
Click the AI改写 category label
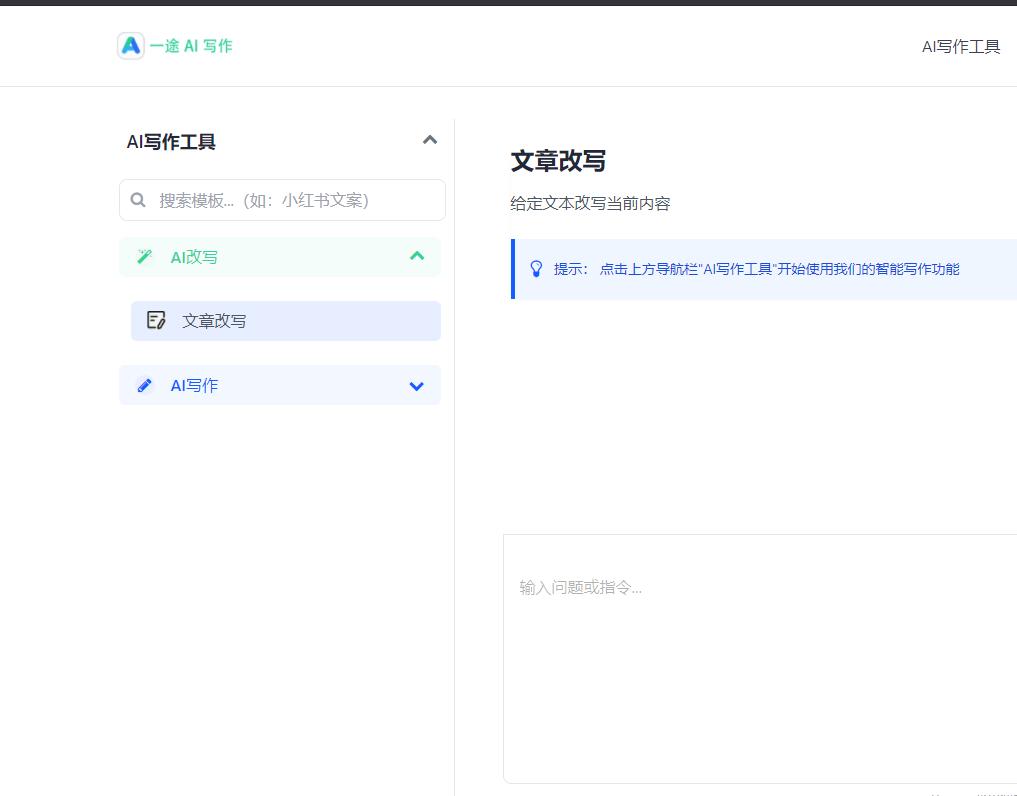tap(194, 257)
